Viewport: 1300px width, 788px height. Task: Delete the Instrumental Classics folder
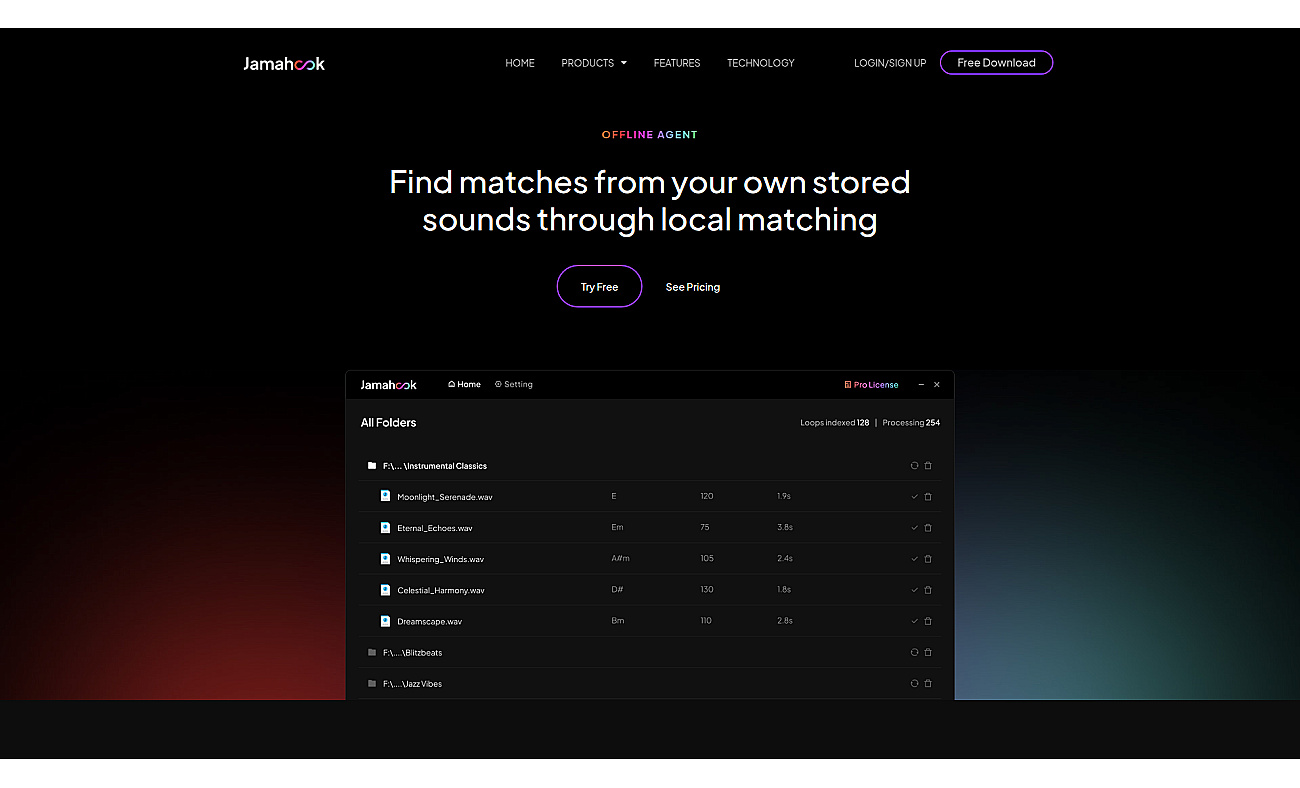pyautogui.click(x=928, y=466)
